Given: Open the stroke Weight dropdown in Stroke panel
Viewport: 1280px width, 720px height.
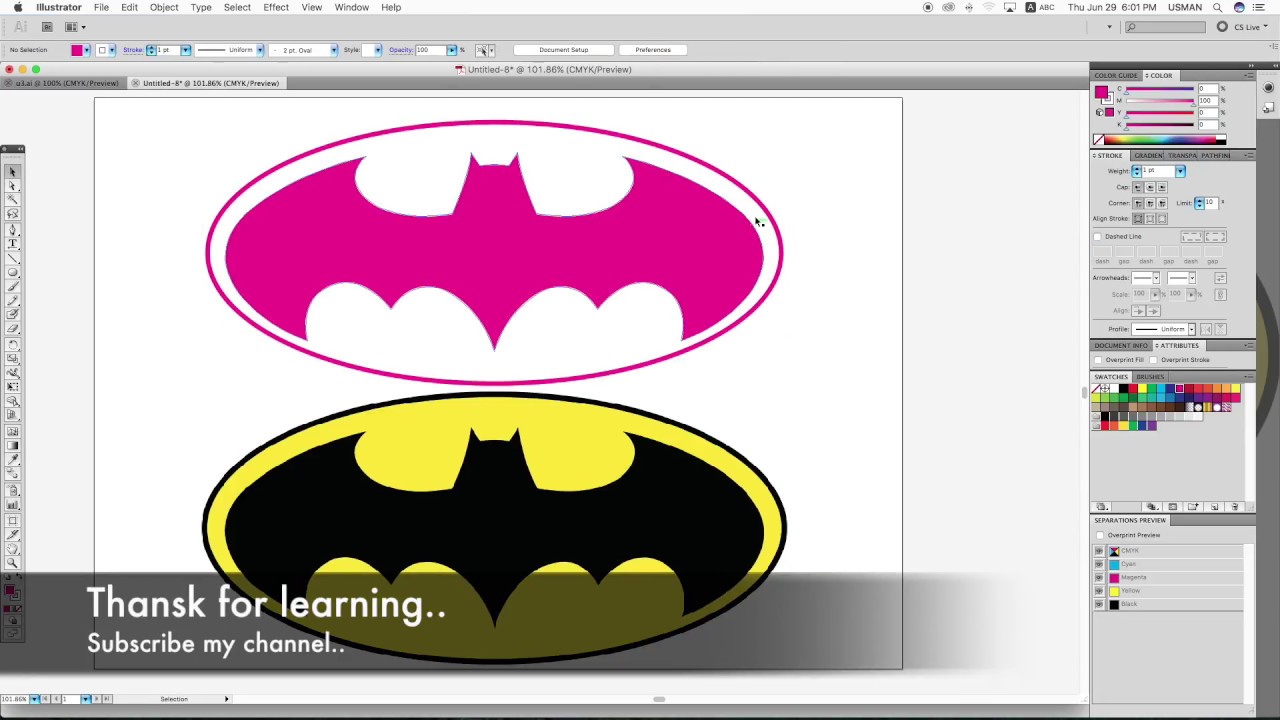Looking at the screenshot, I should click(x=1180, y=172).
